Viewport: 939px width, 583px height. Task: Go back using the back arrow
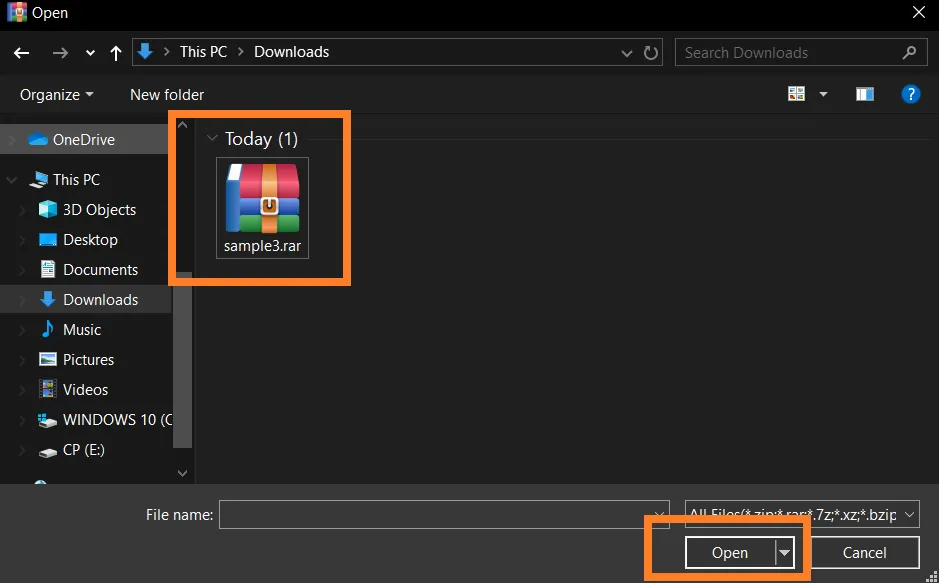click(x=22, y=53)
